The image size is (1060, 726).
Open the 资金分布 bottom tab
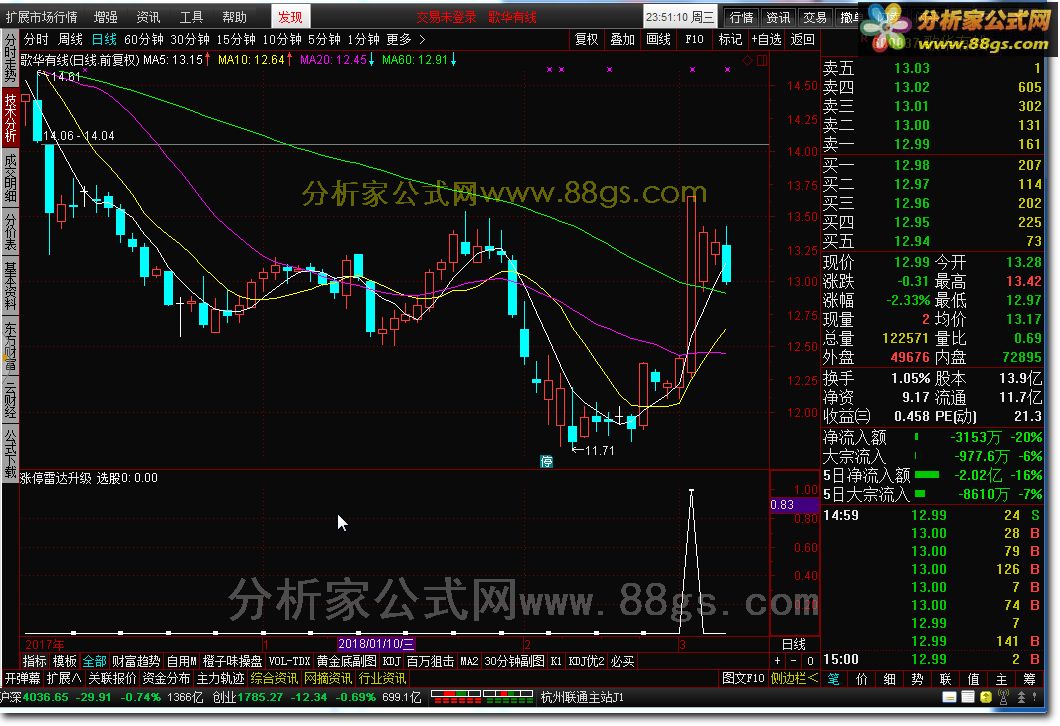click(x=166, y=678)
